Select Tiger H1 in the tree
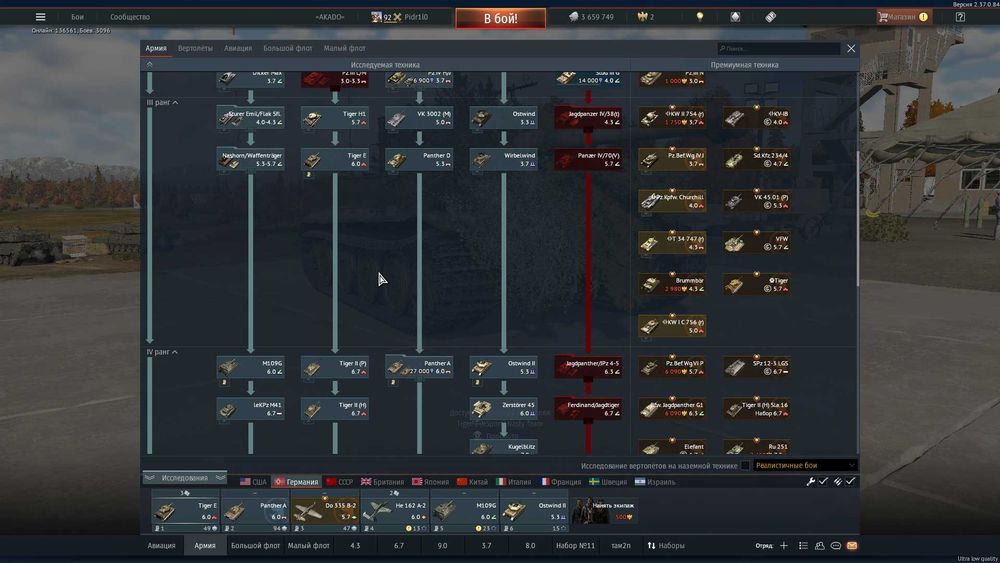This screenshot has width=1000, height=563. pyautogui.click(x=335, y=118)
